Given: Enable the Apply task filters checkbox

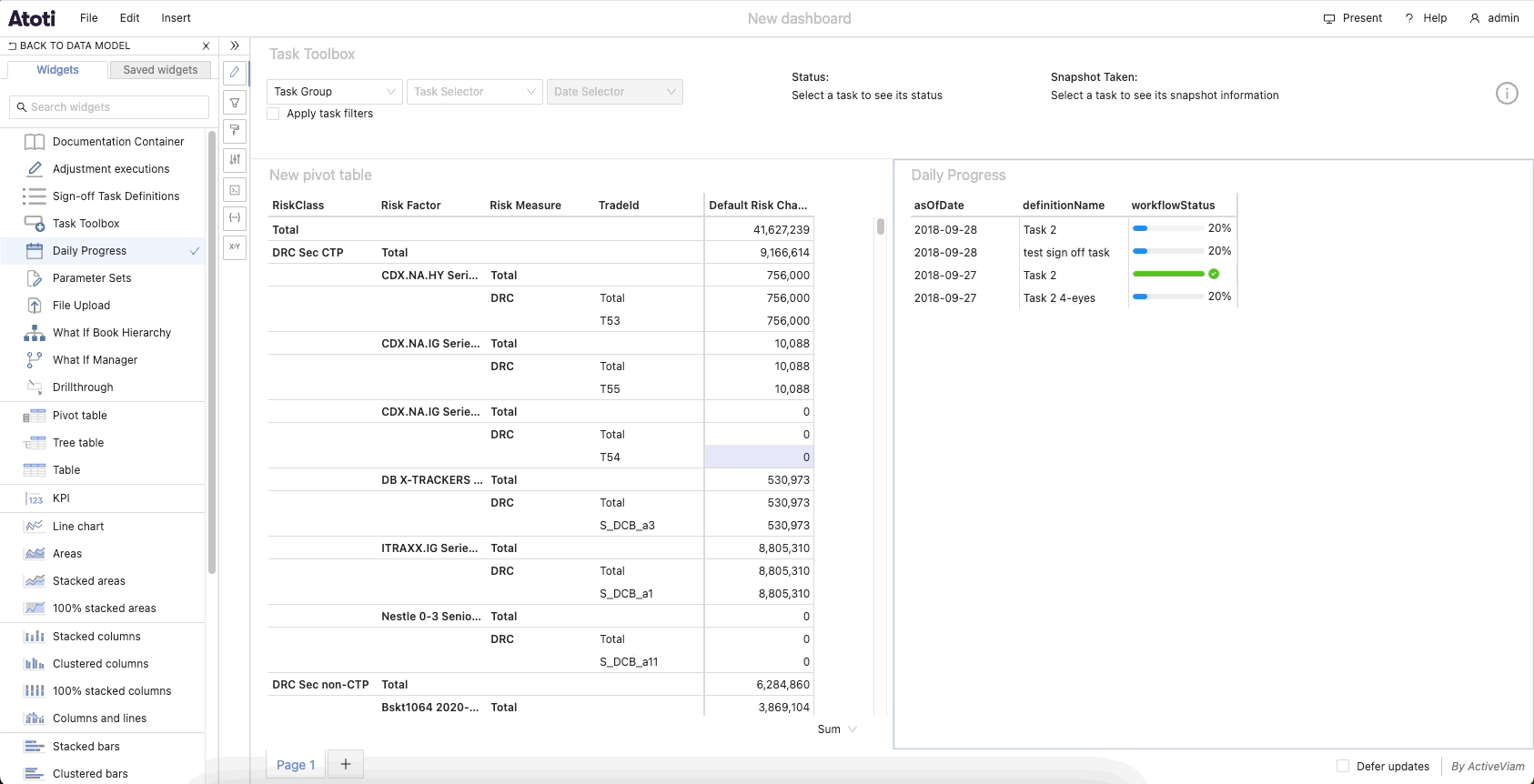Looking at the screenshot, I should [274, 114].
